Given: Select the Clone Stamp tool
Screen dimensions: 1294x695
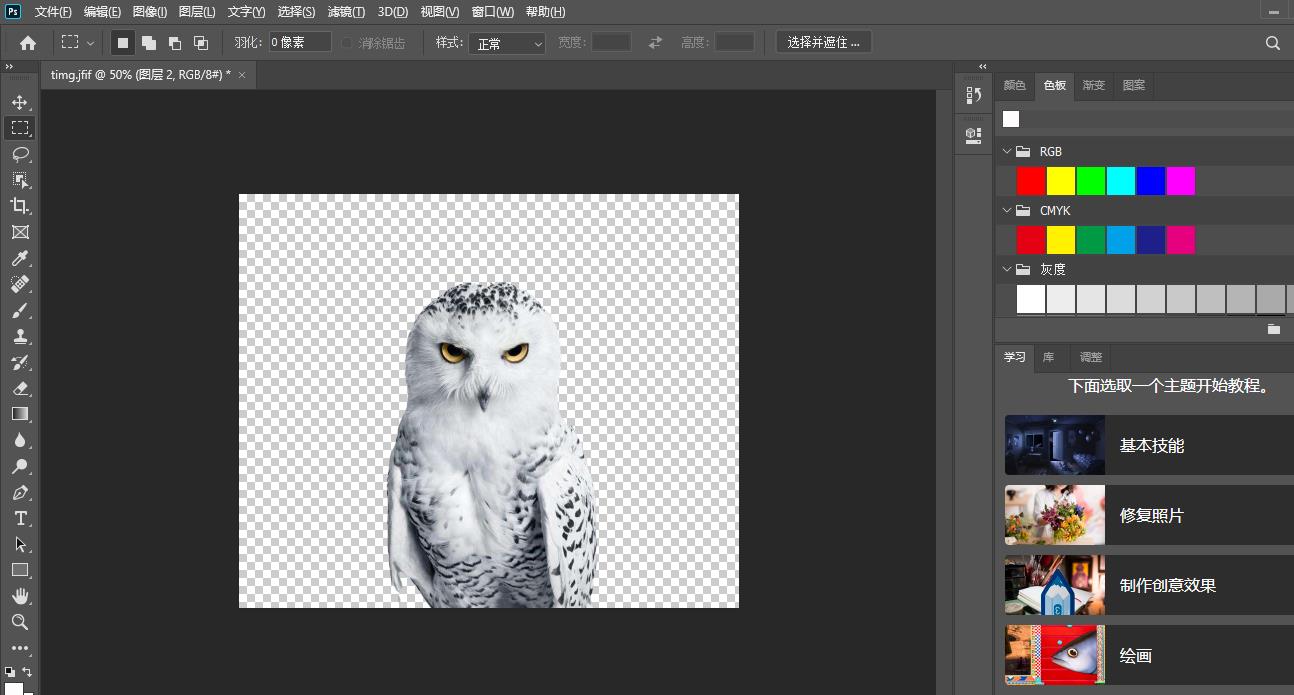Looking at the screenshot, I should point(20,336).
